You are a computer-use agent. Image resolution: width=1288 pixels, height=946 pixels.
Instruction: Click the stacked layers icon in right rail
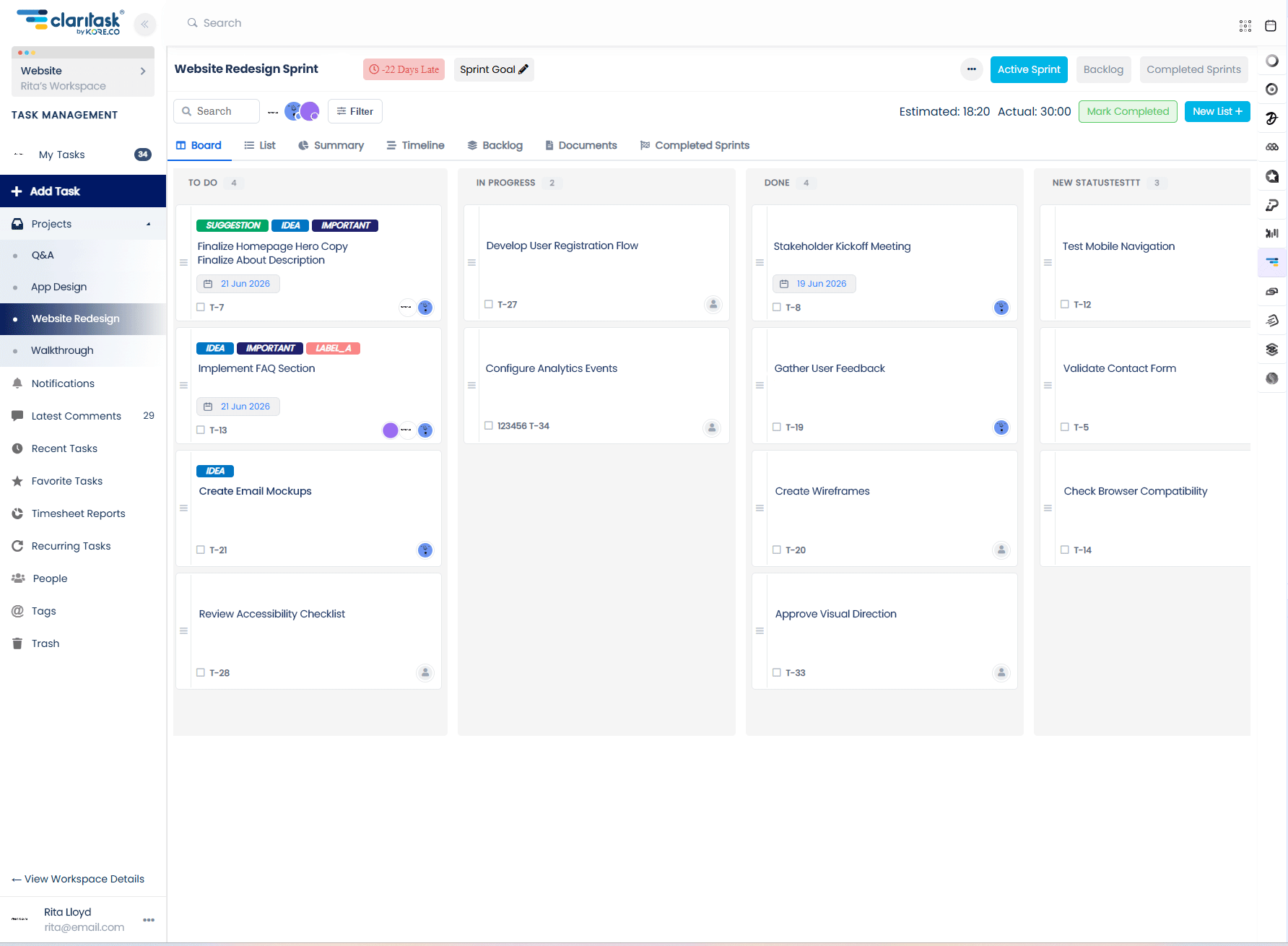click(1272, 350)
